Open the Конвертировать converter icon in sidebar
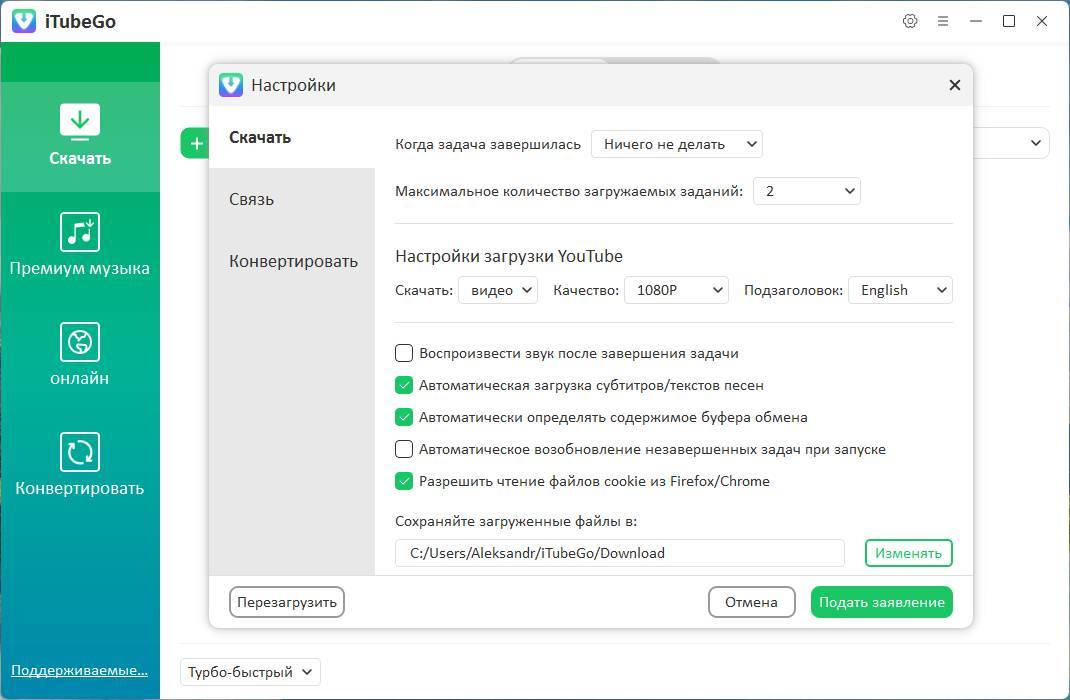Viewport: 1070px width, 700px height. tap(80, 452)
